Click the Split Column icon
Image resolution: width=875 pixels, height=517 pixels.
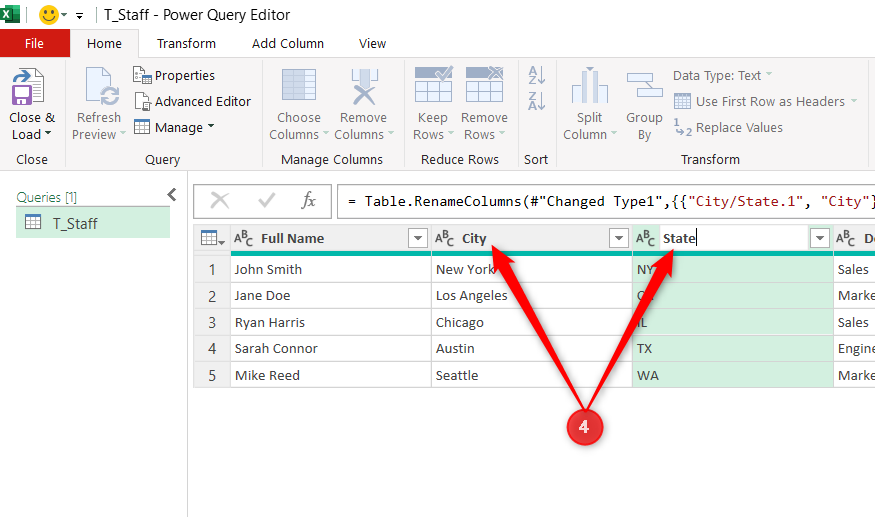tap(589, 85)
